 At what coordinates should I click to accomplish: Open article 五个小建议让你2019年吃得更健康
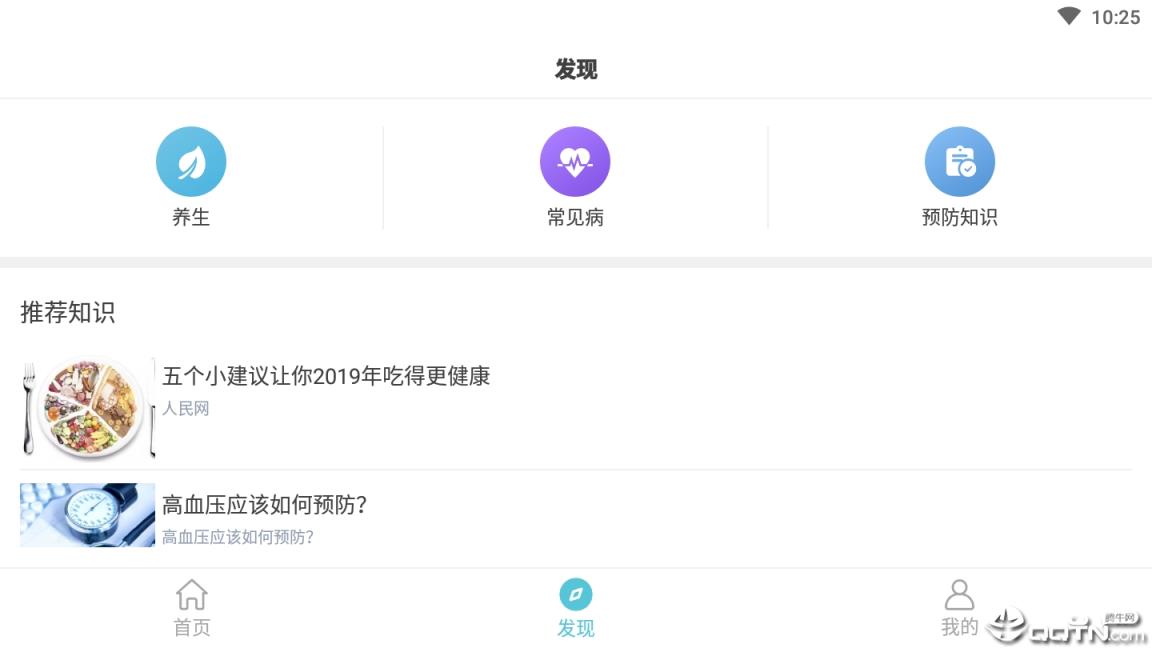326,377
